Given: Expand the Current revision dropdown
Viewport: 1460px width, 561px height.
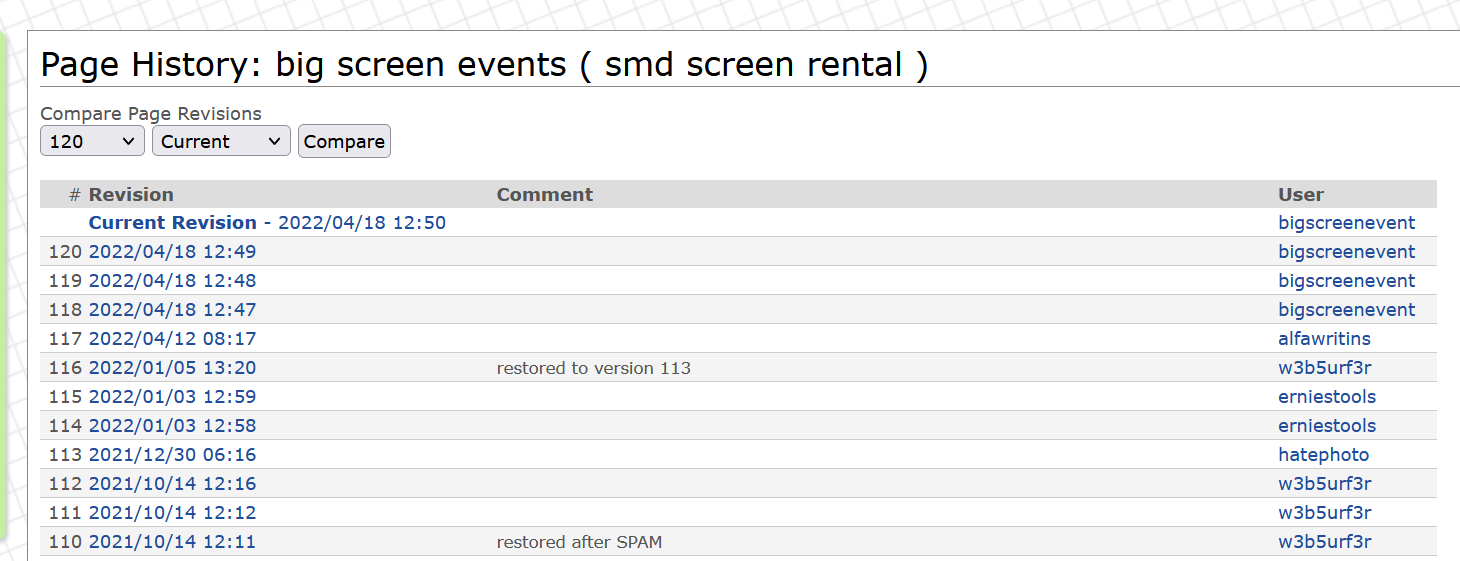Looking at the screenshot, I should click(221, 142).
